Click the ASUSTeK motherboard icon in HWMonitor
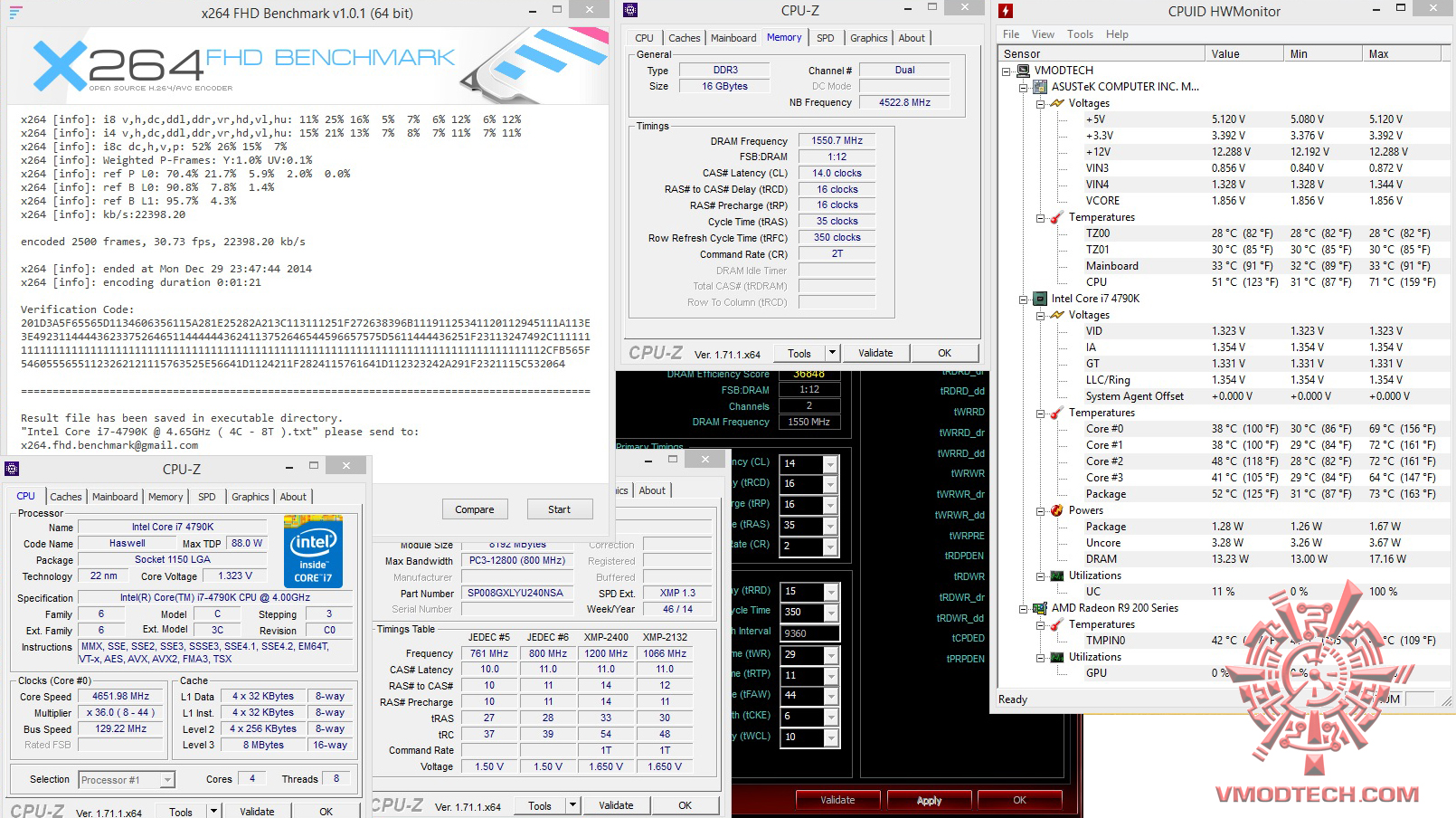1456x818 pixels. point(1040,87)
